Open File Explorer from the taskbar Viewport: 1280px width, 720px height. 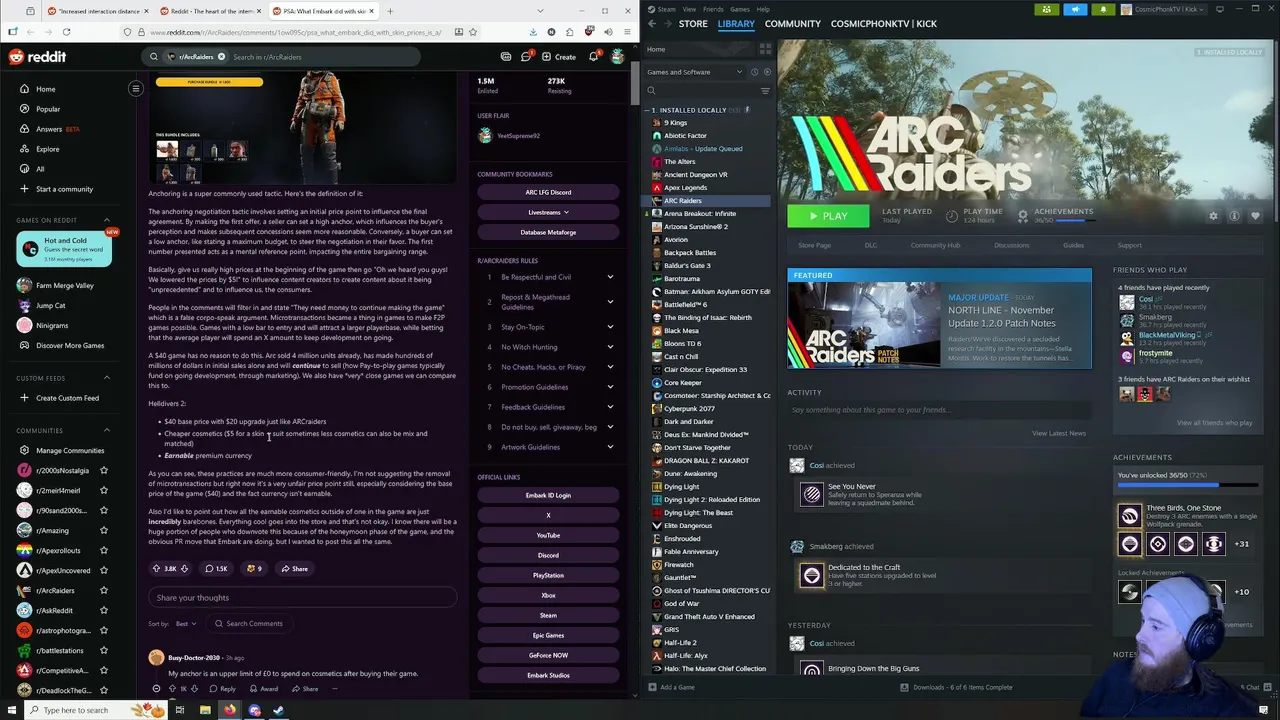pyautogui.click(x=204, y=711)
